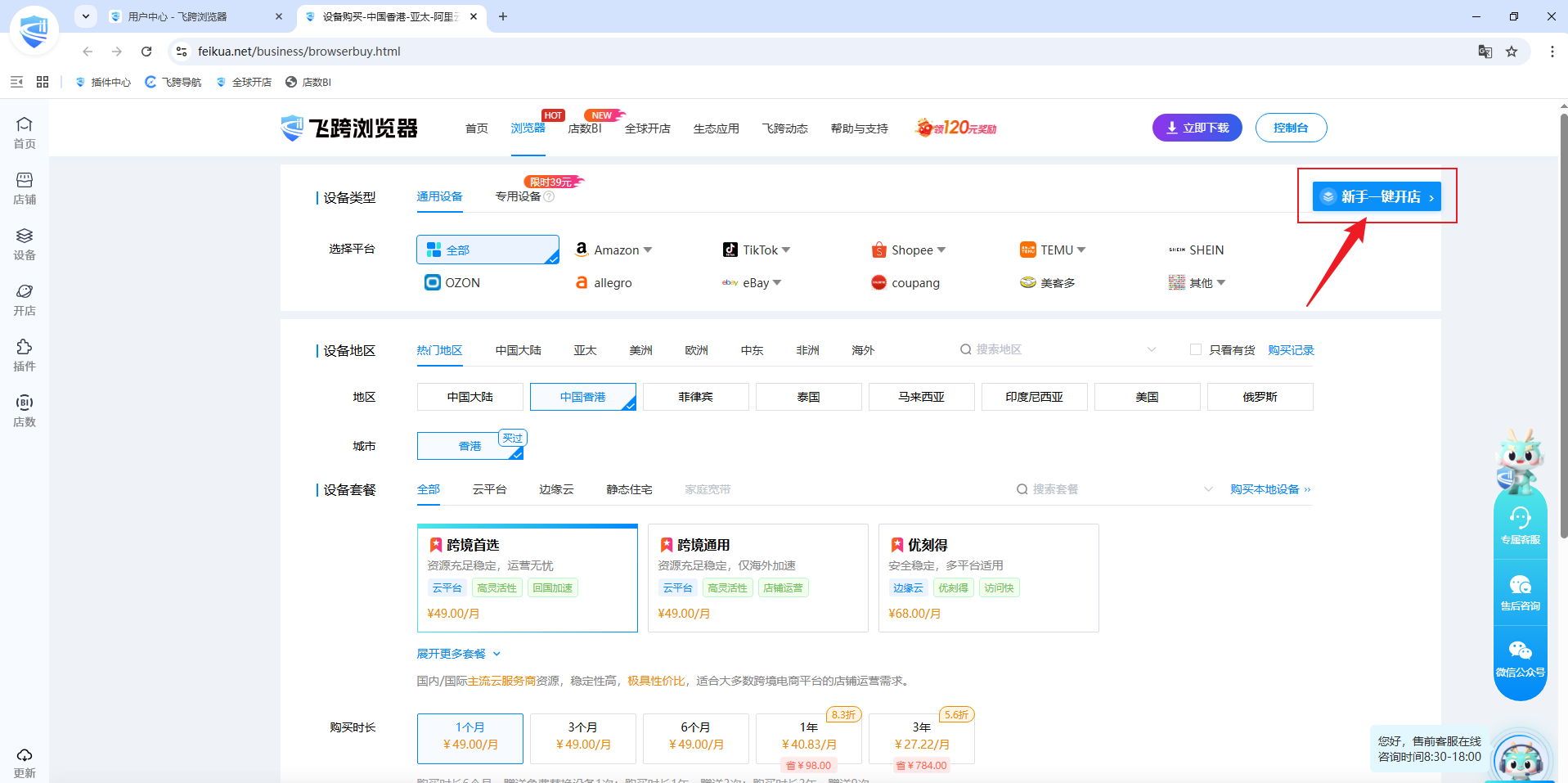The image size is (1568, 783).
Task: Open the apps grid icon in bookmarks bar
Action: (x=43, y=82)
